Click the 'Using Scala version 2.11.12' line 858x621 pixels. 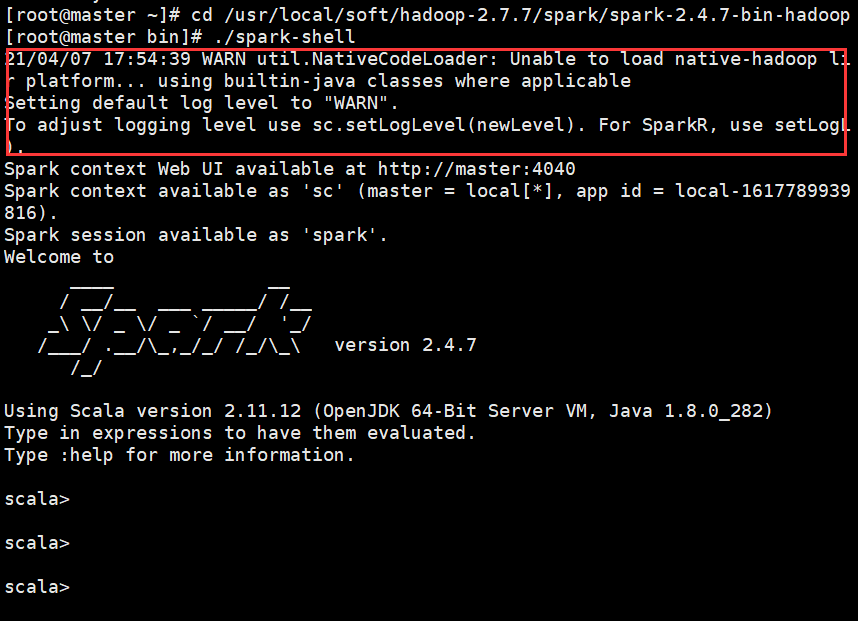[x=389, y=411]
